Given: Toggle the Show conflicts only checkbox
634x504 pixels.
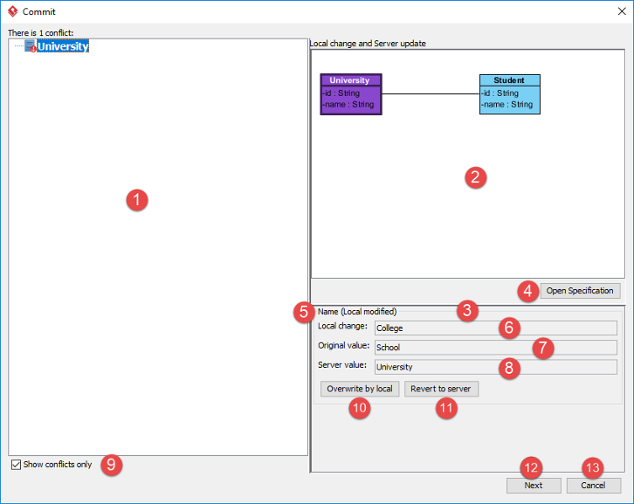Looking at the screenshot, I should click(16, 464).
